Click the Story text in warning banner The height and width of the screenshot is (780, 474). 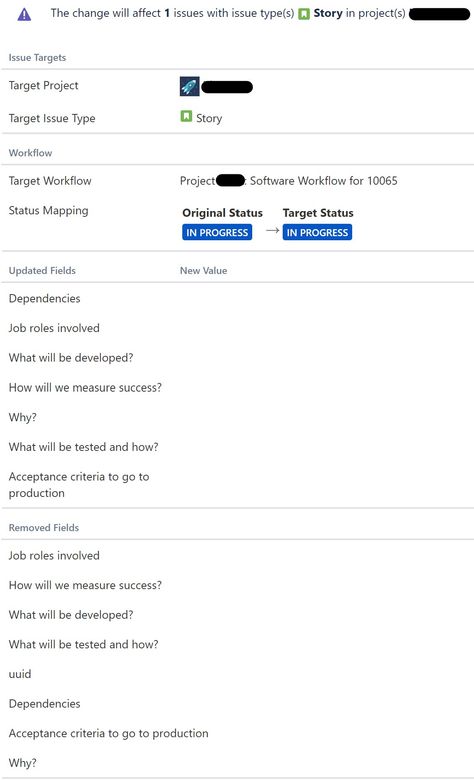coord(328,13)
